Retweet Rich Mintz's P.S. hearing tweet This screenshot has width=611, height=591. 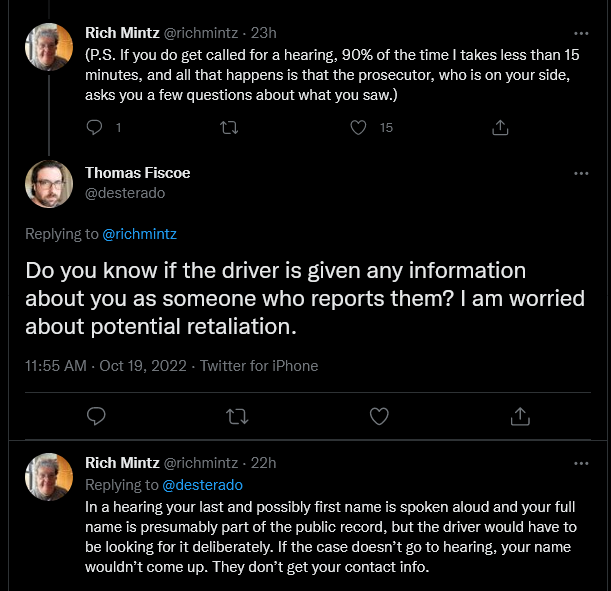pos(229,127)
